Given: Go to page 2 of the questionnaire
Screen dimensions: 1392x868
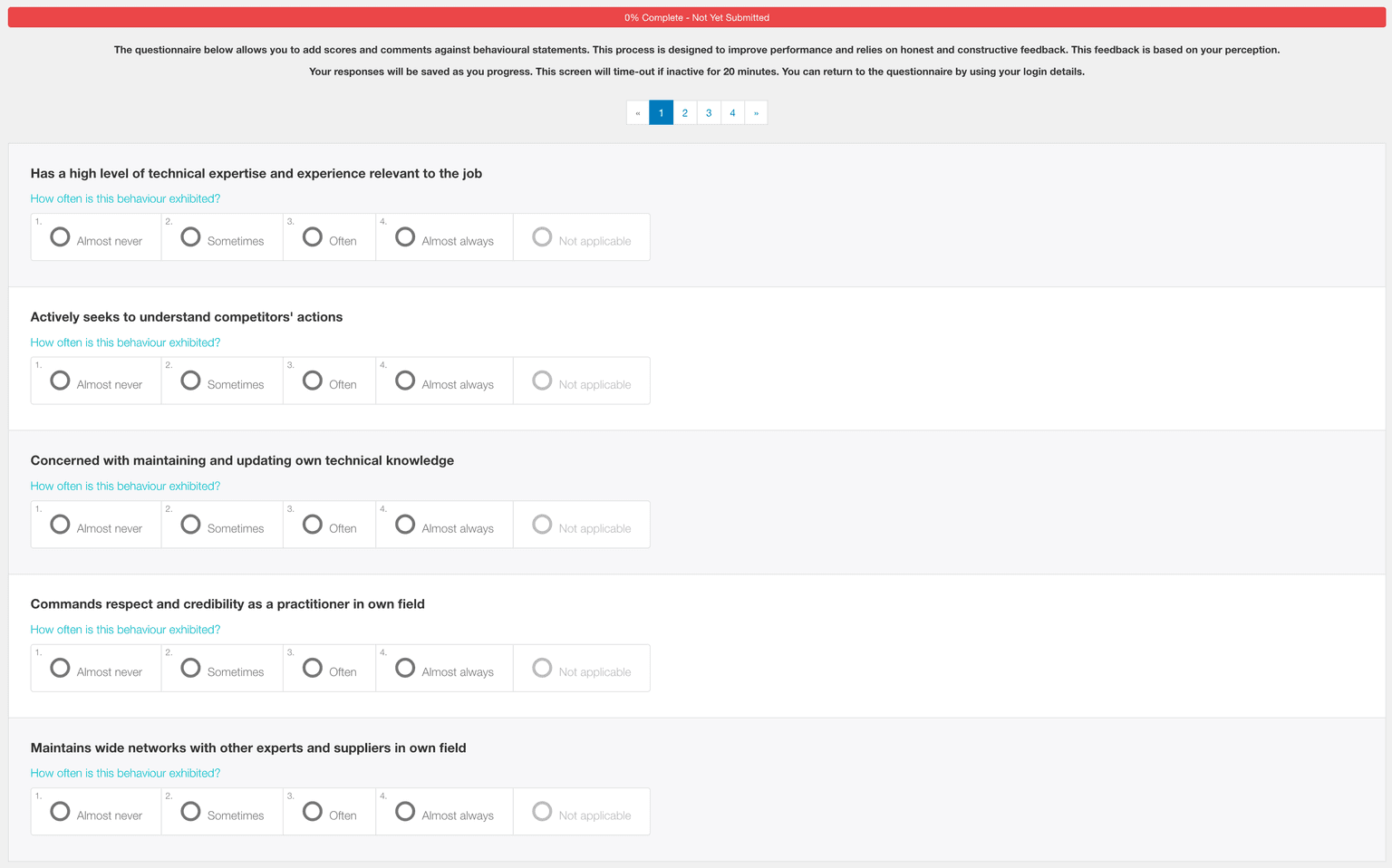Looking at the screenshot, I should (x=685, y=112).
